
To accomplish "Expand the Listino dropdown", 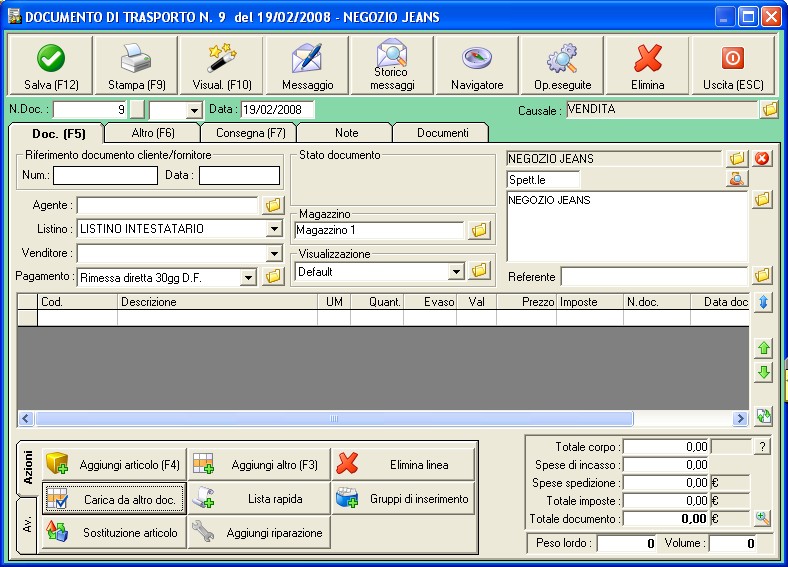I will pyautogui.click(x=274, y=229).
